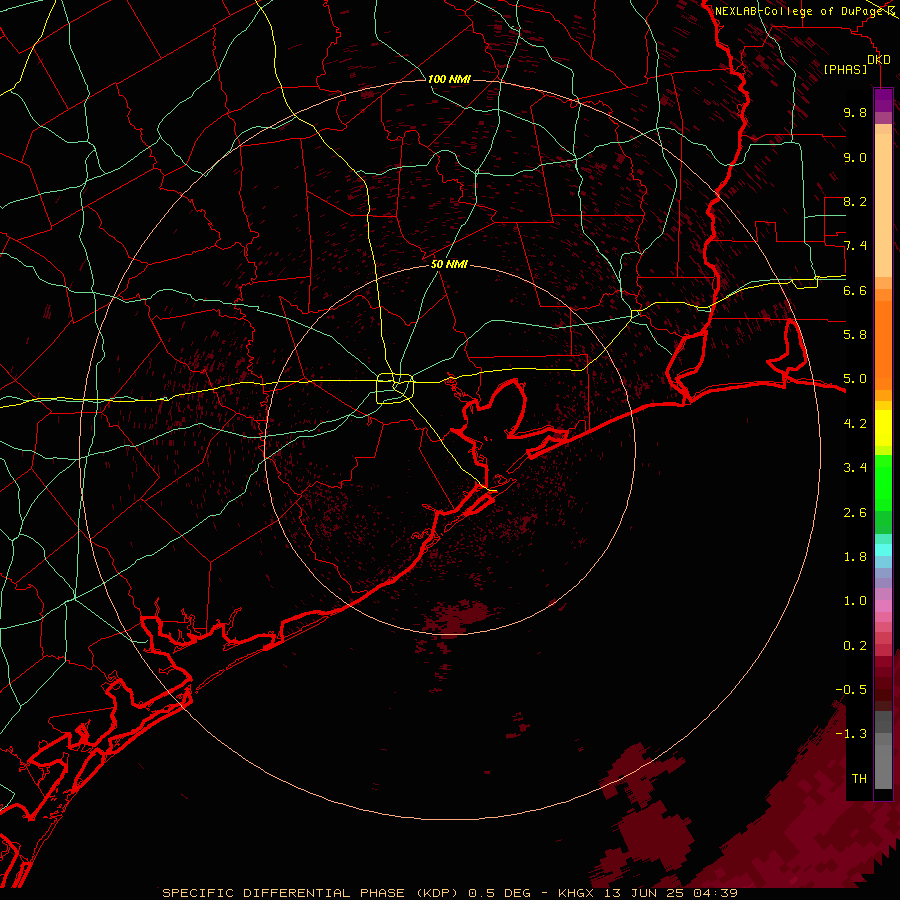This screenshot has width=900, height=900.
Task: Click the "SPECIFIC DIFFERENTIAL PHASE (KDP)" caption text
Action: click(x=309, y=893)
